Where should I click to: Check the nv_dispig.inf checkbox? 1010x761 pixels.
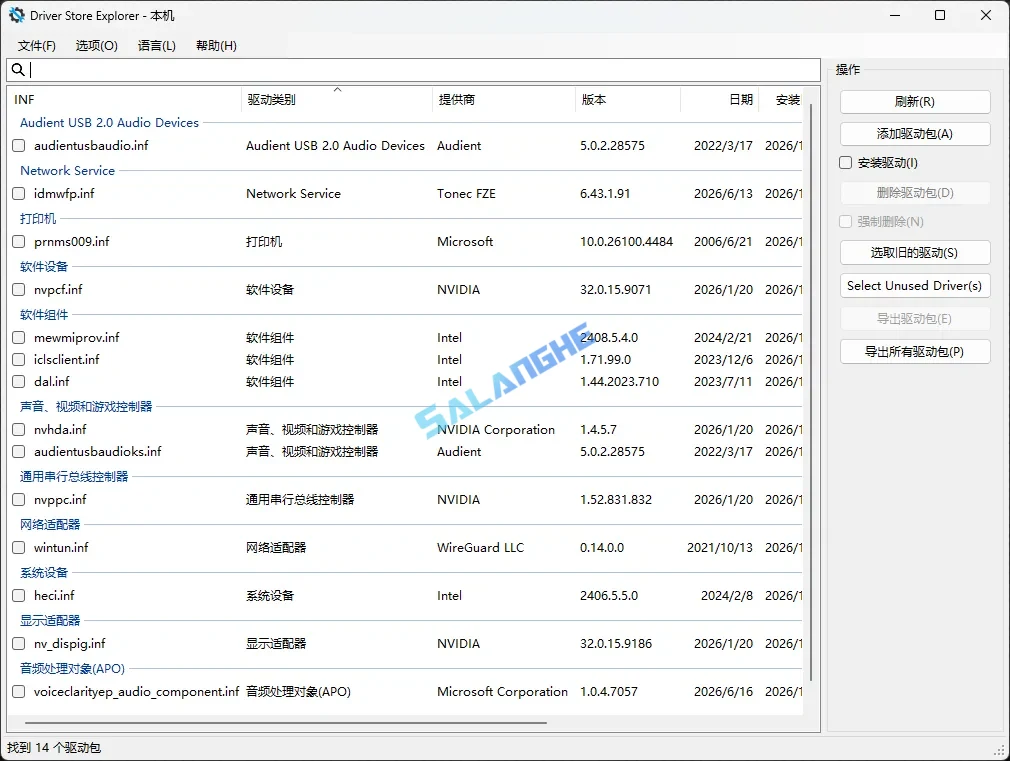click(x=19, y=644)
